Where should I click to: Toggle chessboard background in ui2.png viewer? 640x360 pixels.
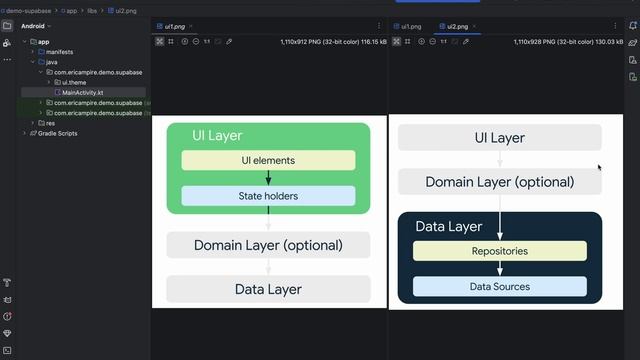click(x=396, y=42)
